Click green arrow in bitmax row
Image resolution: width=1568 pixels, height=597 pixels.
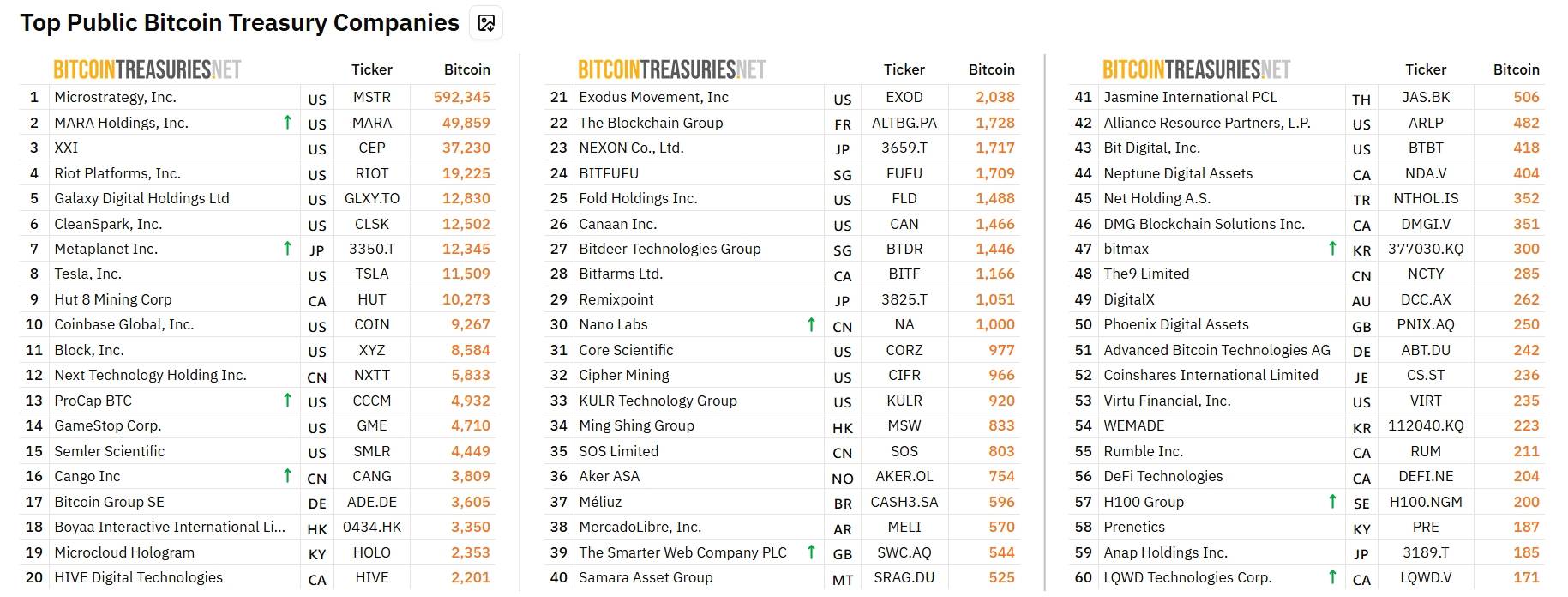(x=1332, y=249)
